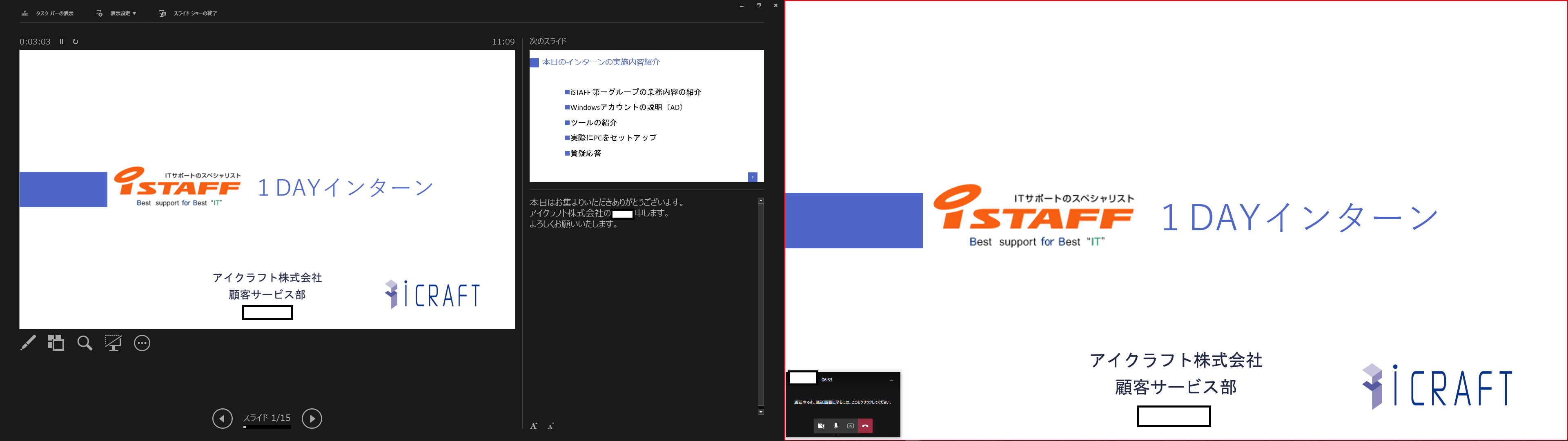Mute microphone in the call window

[x=836, y=426]
